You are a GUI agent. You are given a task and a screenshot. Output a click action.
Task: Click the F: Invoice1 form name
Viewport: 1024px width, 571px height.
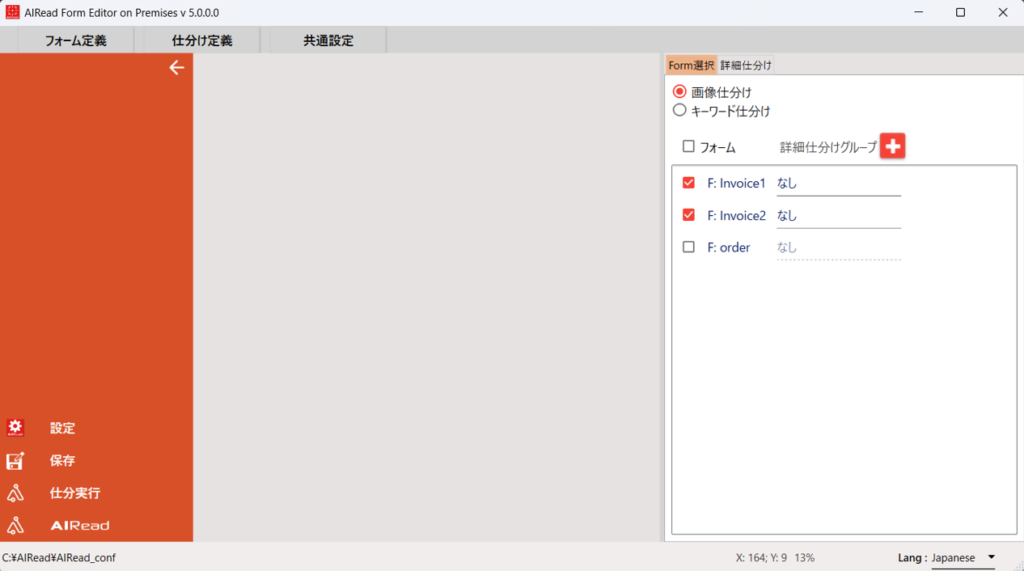pyautogui.click(x=736, y=184)
